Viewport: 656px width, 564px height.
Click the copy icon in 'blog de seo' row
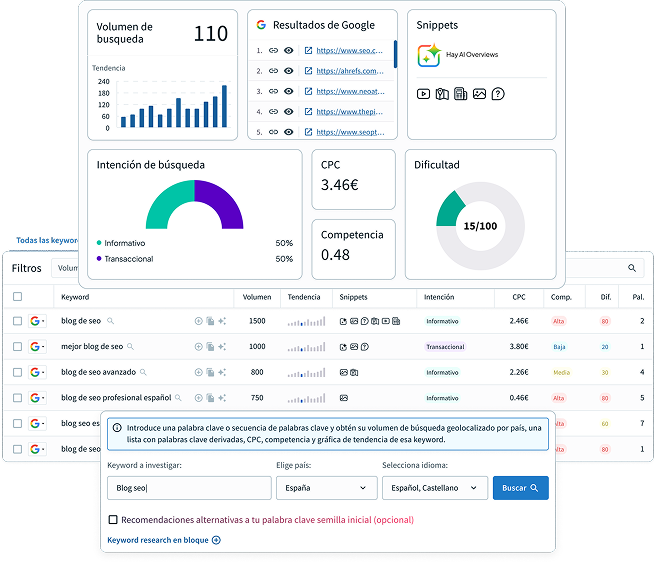pos(210,321)
